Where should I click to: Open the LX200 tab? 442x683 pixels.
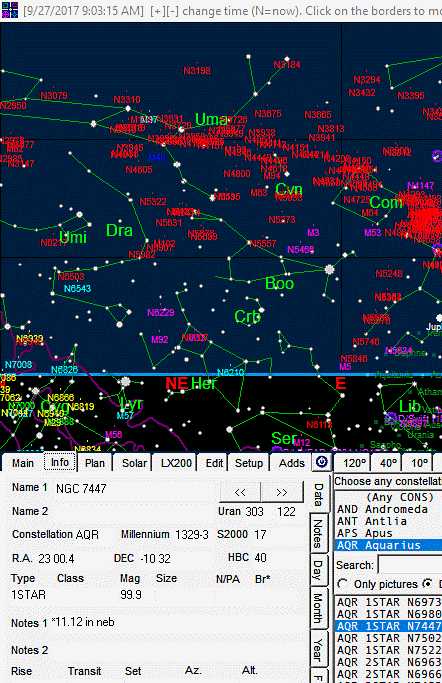point(176,463)
